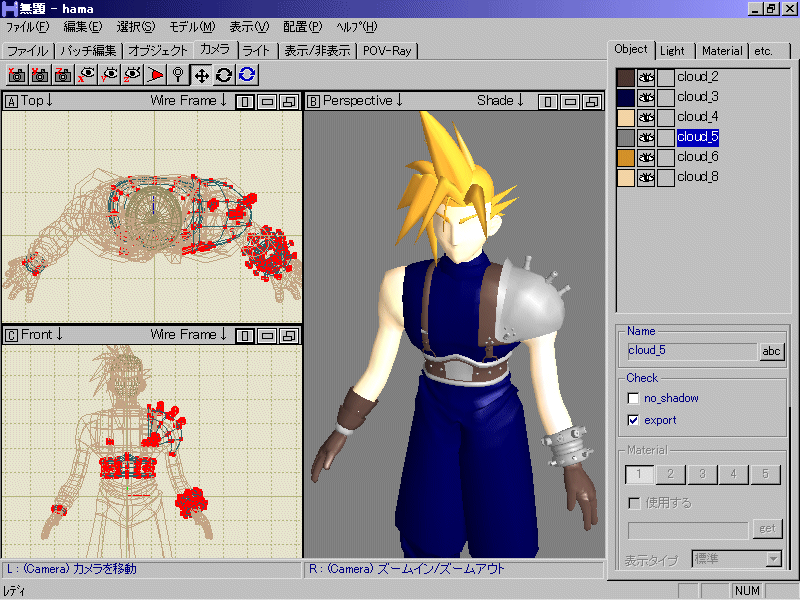Switch to the Light panel tab
Screen dimensions: 800x600
click(x=672, y=51)
